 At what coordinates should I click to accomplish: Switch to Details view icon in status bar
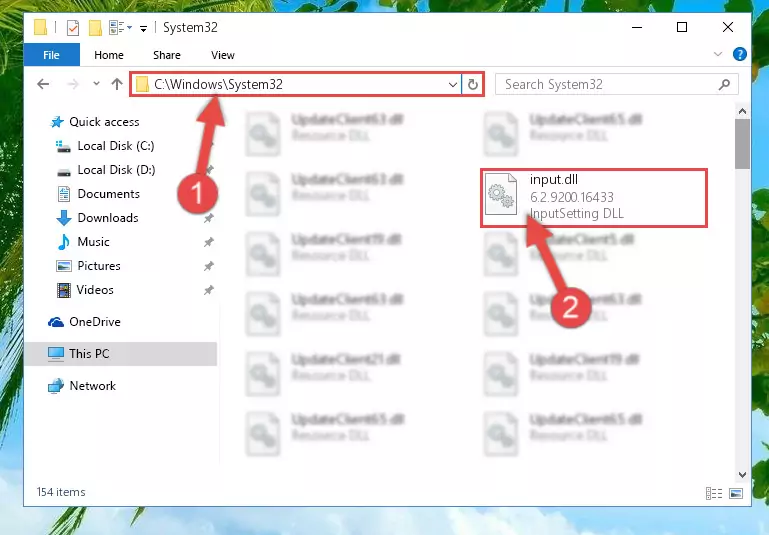[x=714, y=493]
